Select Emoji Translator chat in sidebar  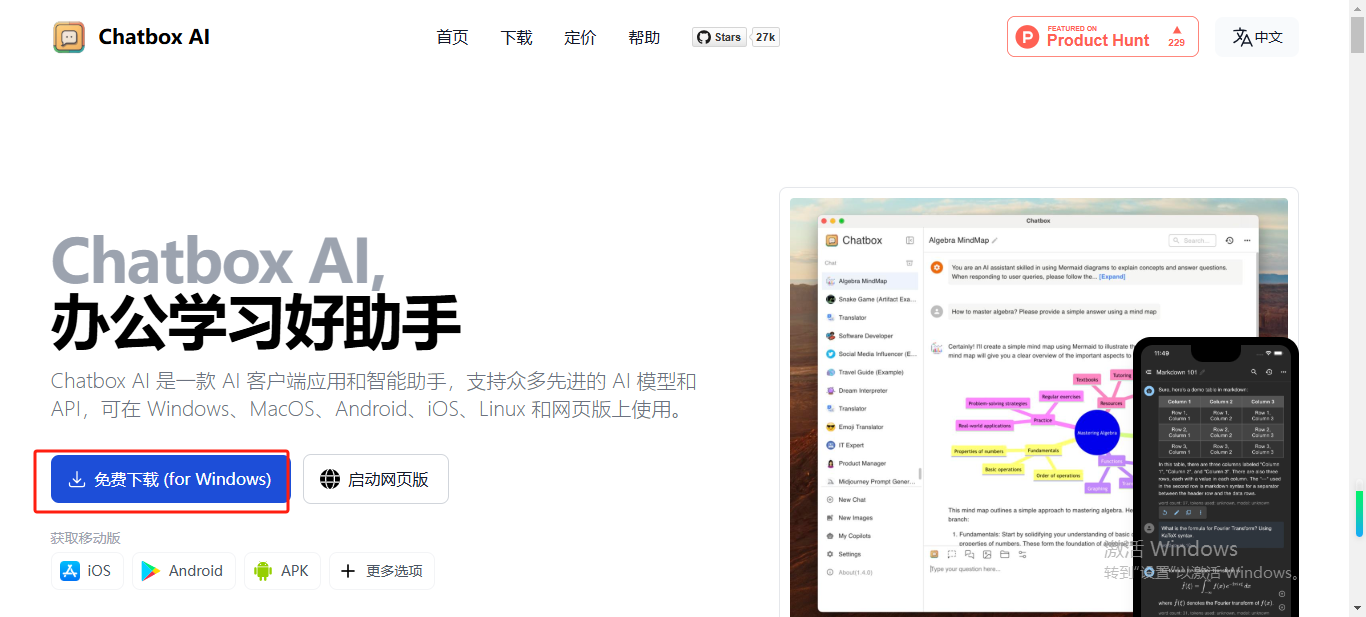pos(870,427)
